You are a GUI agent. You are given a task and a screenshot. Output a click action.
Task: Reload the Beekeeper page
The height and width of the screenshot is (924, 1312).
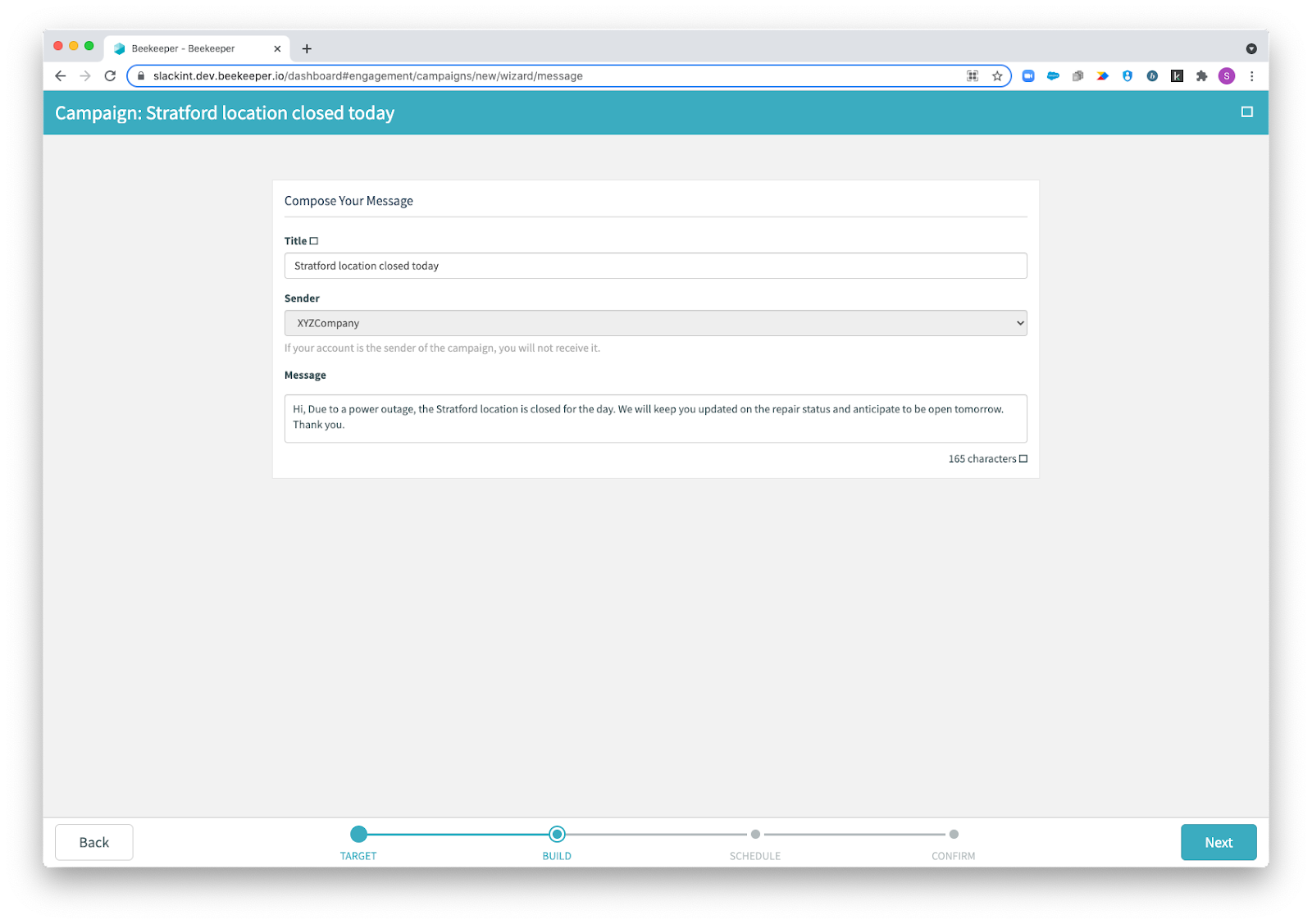pos(110,76)
